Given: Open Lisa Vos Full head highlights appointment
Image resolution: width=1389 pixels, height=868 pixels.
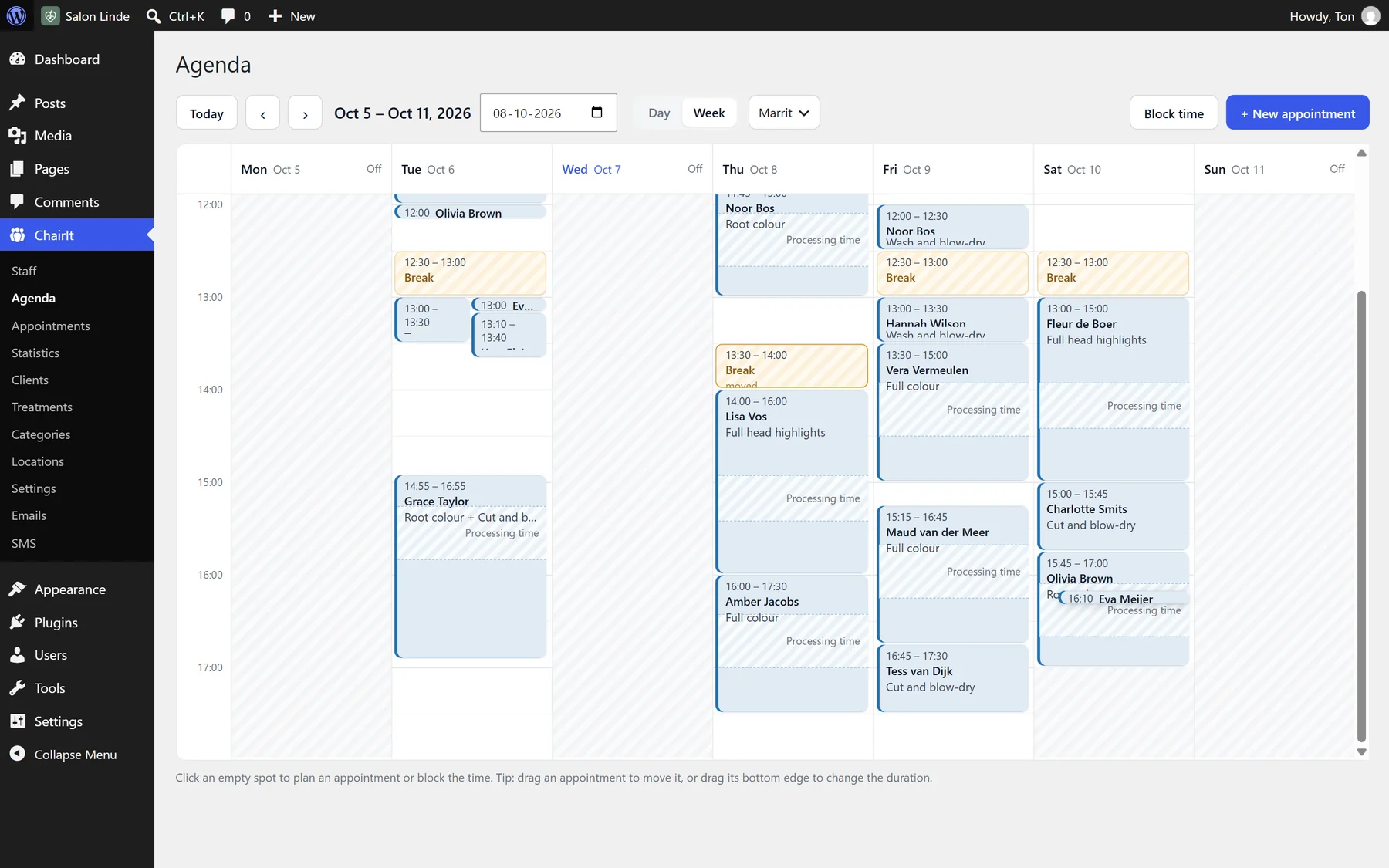Looking at the screenshot, I should 792,481.
